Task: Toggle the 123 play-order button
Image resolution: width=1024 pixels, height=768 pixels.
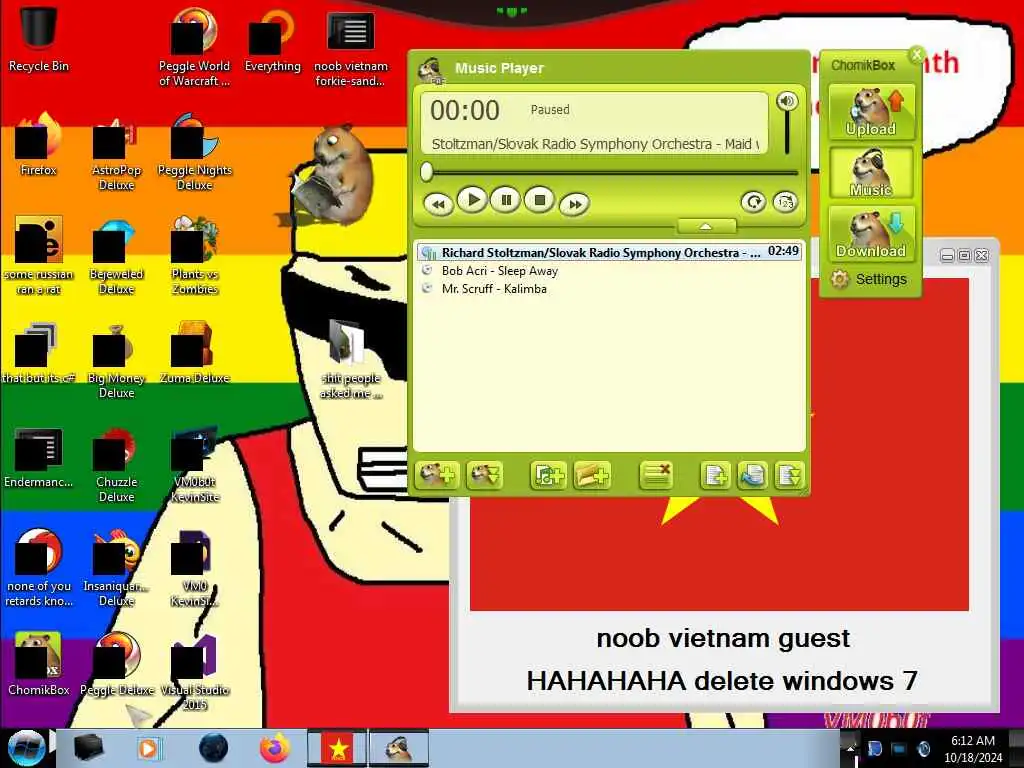Action: [x=785, y=202]
